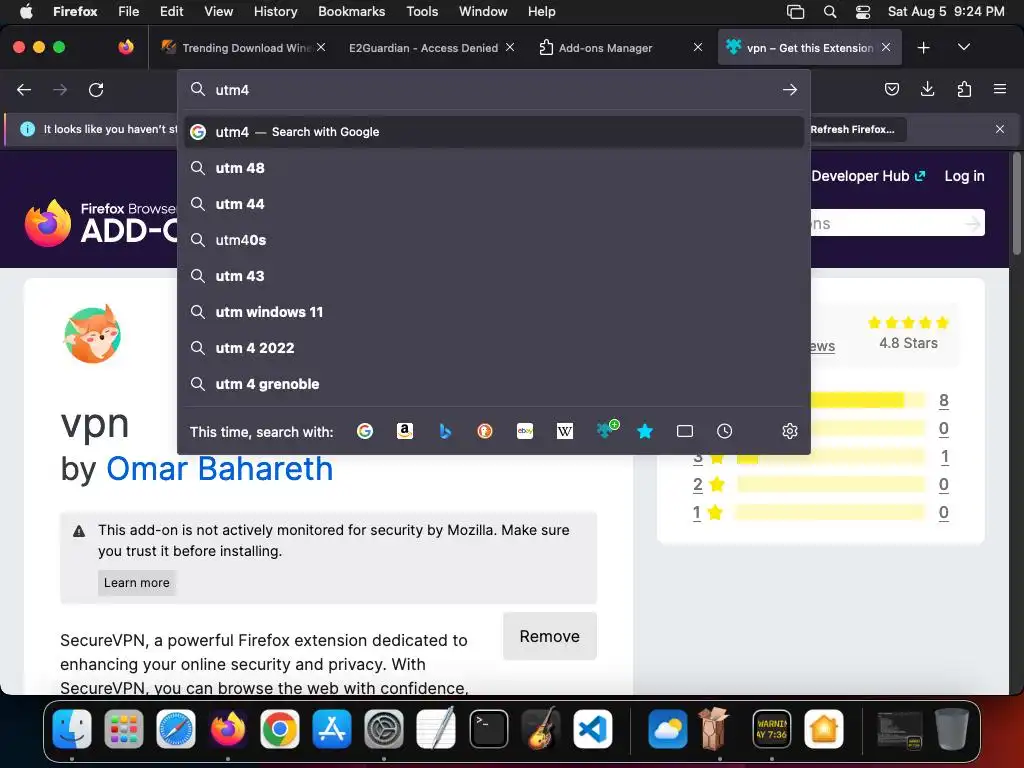The height and width of the screenshot is (768, 1024).
Task: Choose the 'utm 48' suggestion
Action: [494, 168]
